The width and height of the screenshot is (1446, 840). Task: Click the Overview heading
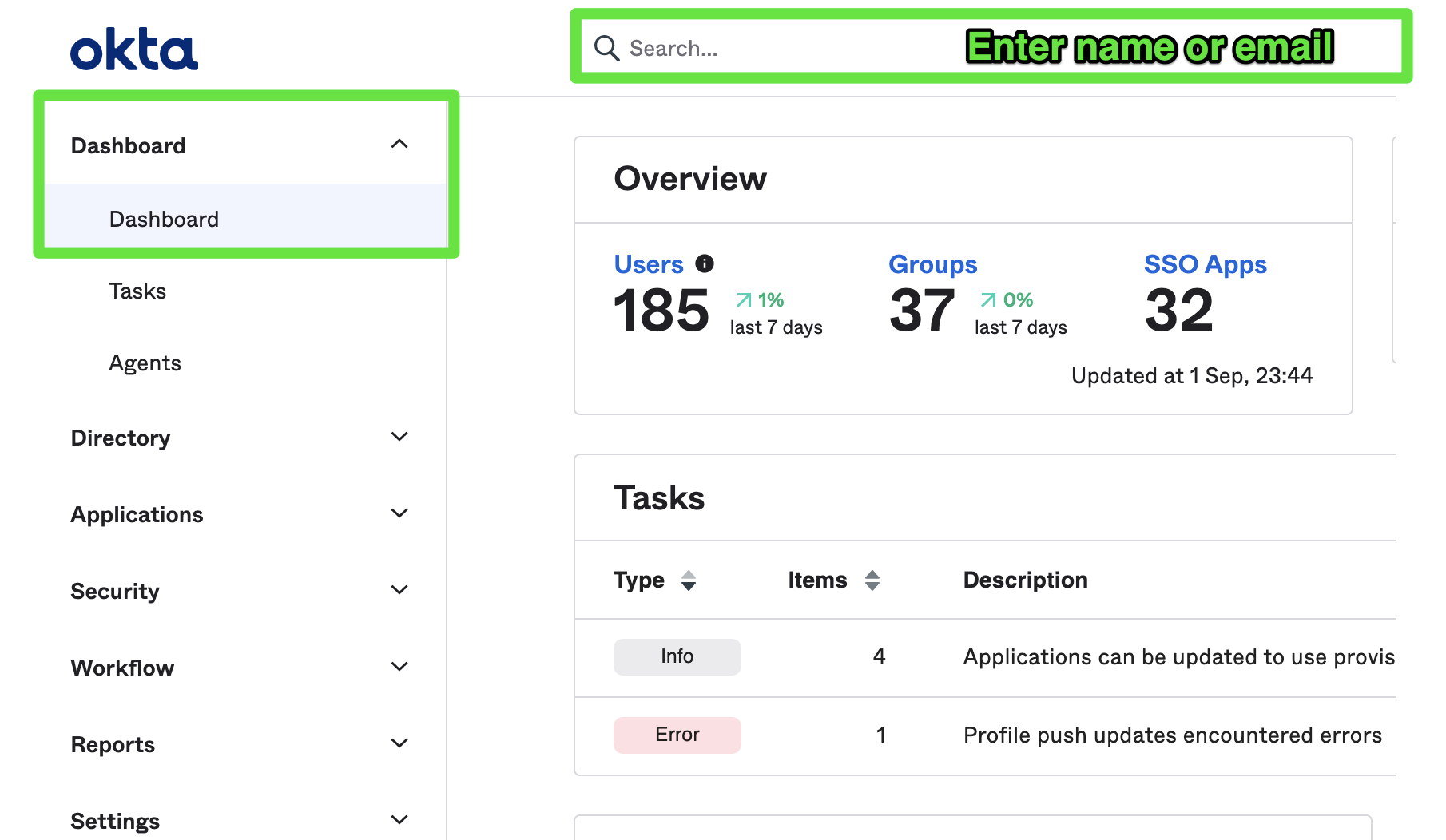[690, 179]
